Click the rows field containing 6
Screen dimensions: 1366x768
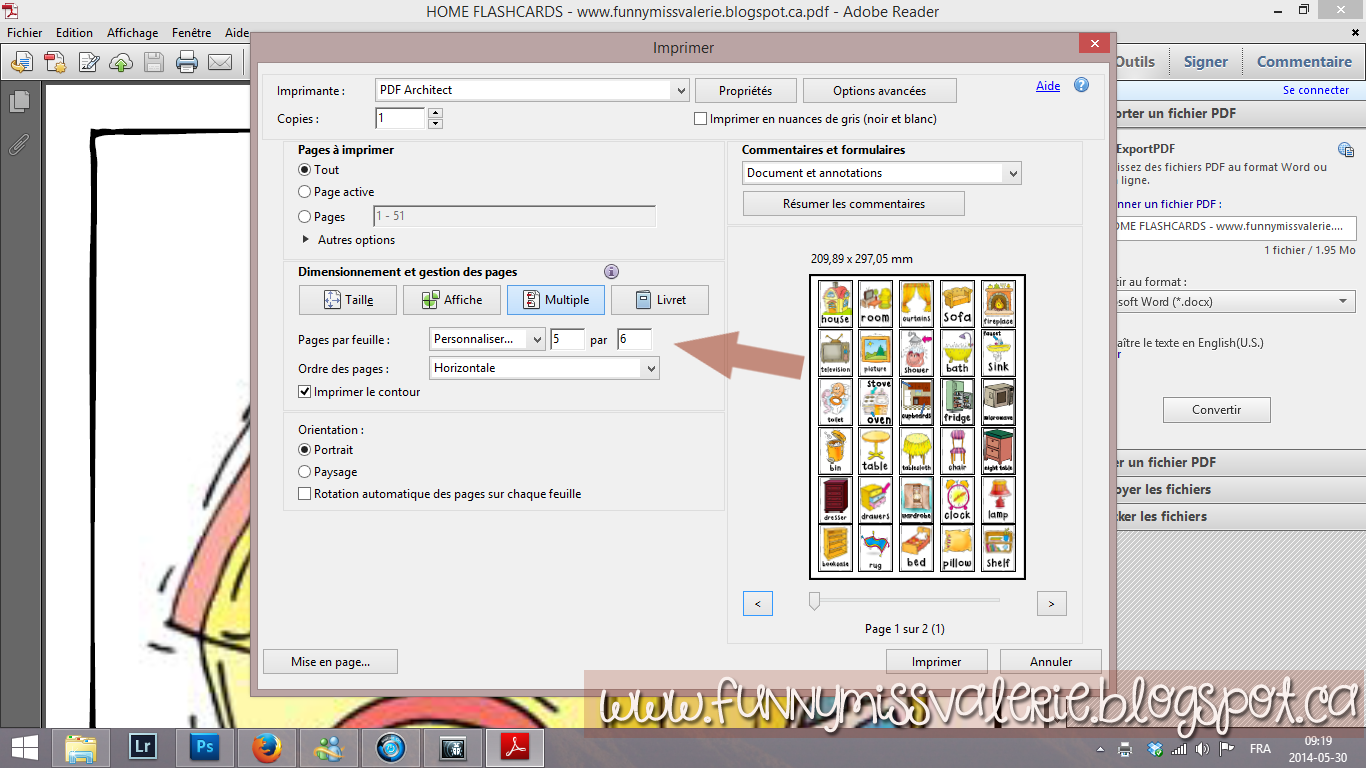(x=635, y=339)
